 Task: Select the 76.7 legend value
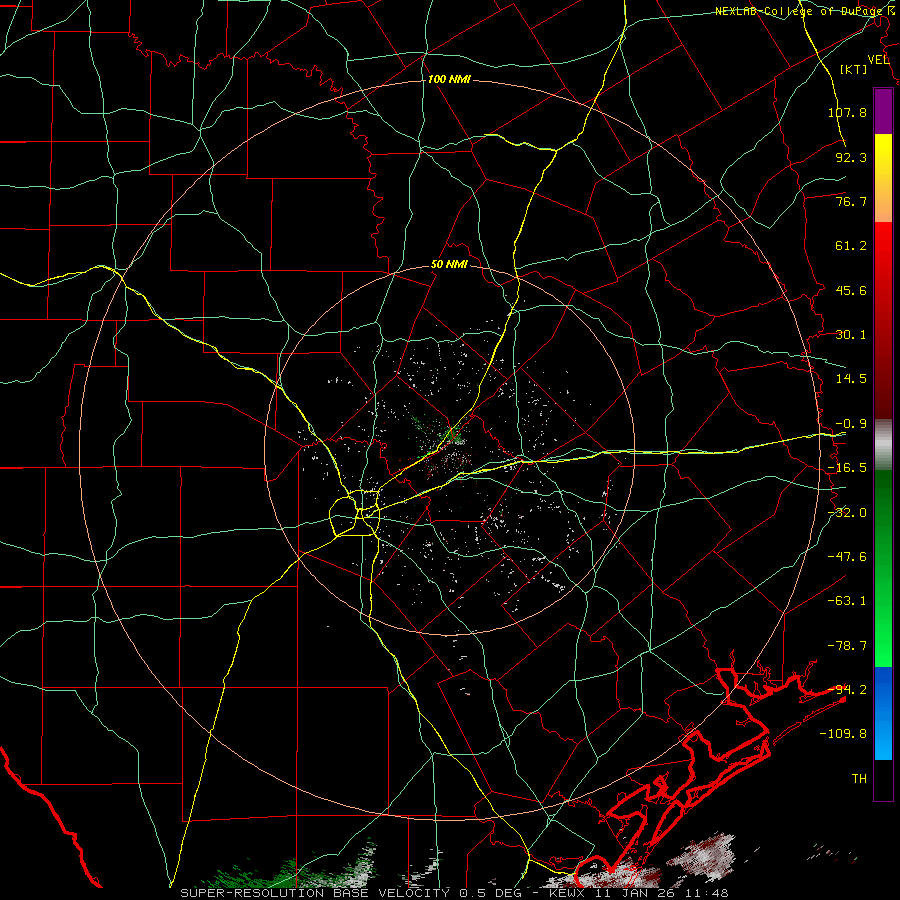click(851, 201)
